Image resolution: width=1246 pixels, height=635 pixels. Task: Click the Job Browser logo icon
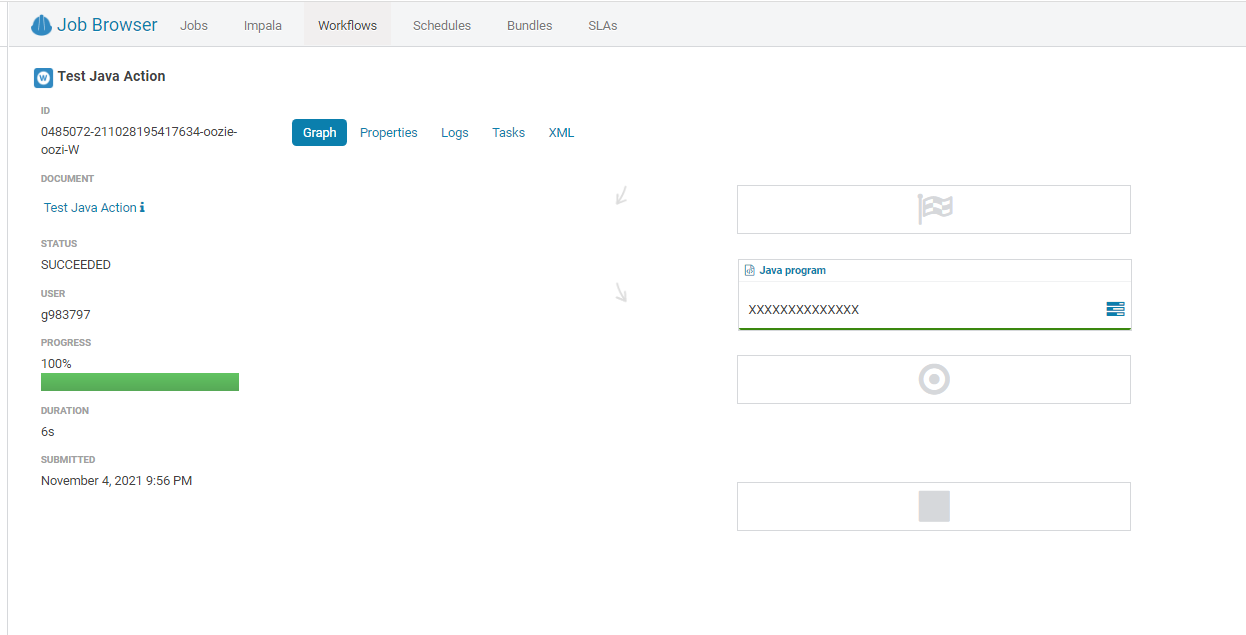pos(41,24)
